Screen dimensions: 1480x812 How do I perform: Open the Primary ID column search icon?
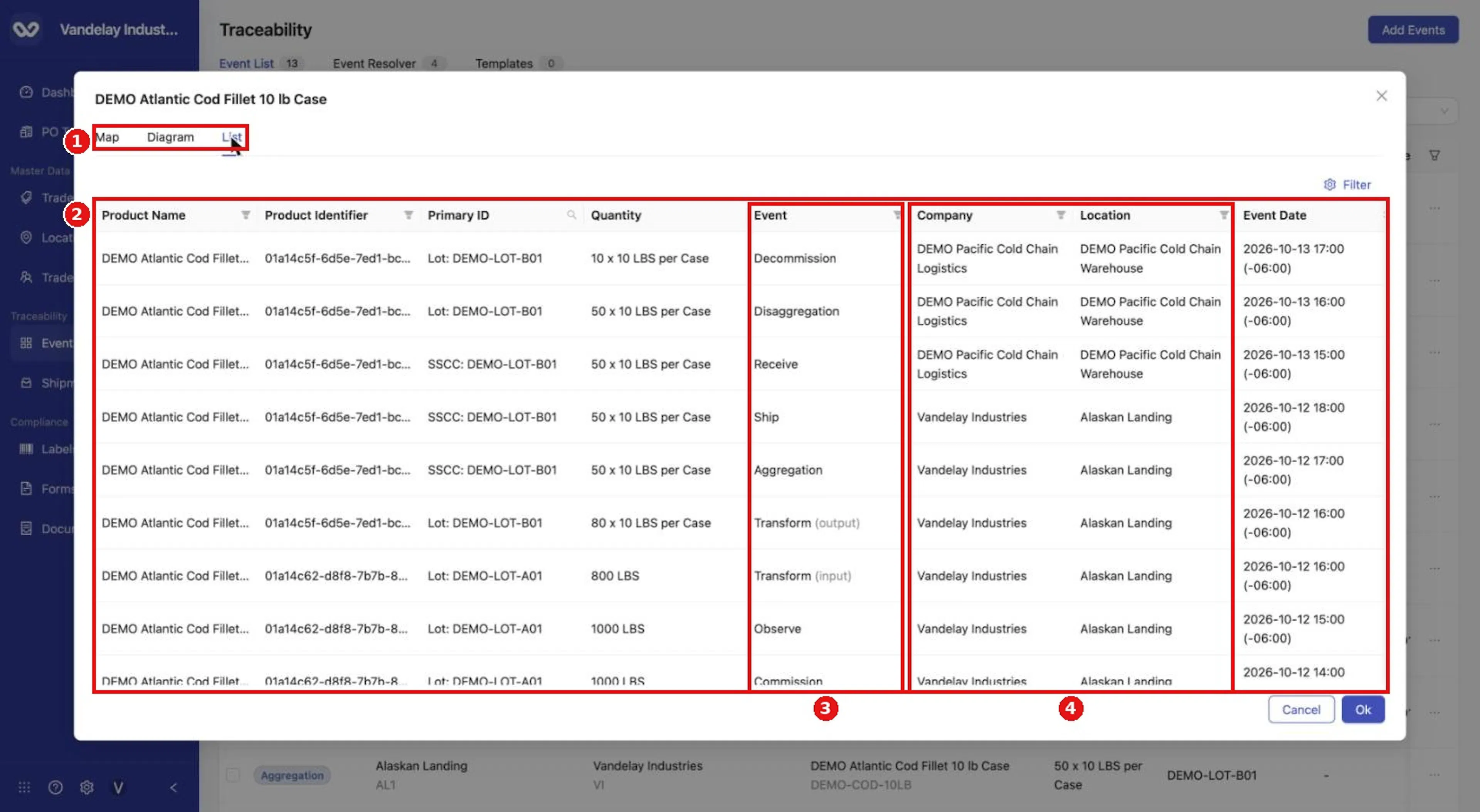coord(571,215)
